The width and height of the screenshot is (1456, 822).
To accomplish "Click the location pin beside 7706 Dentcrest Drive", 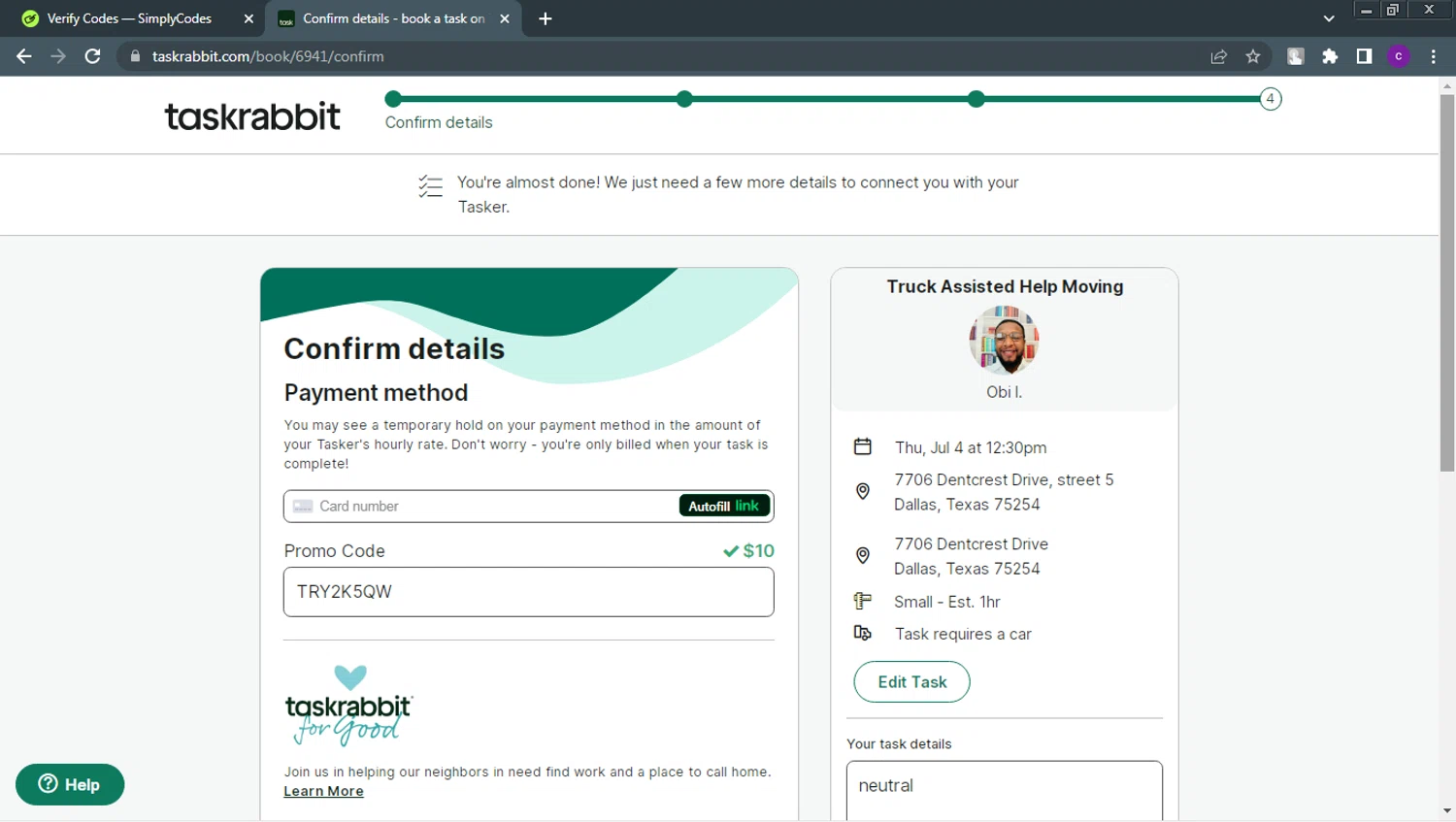I will click(x=862, y=555).
